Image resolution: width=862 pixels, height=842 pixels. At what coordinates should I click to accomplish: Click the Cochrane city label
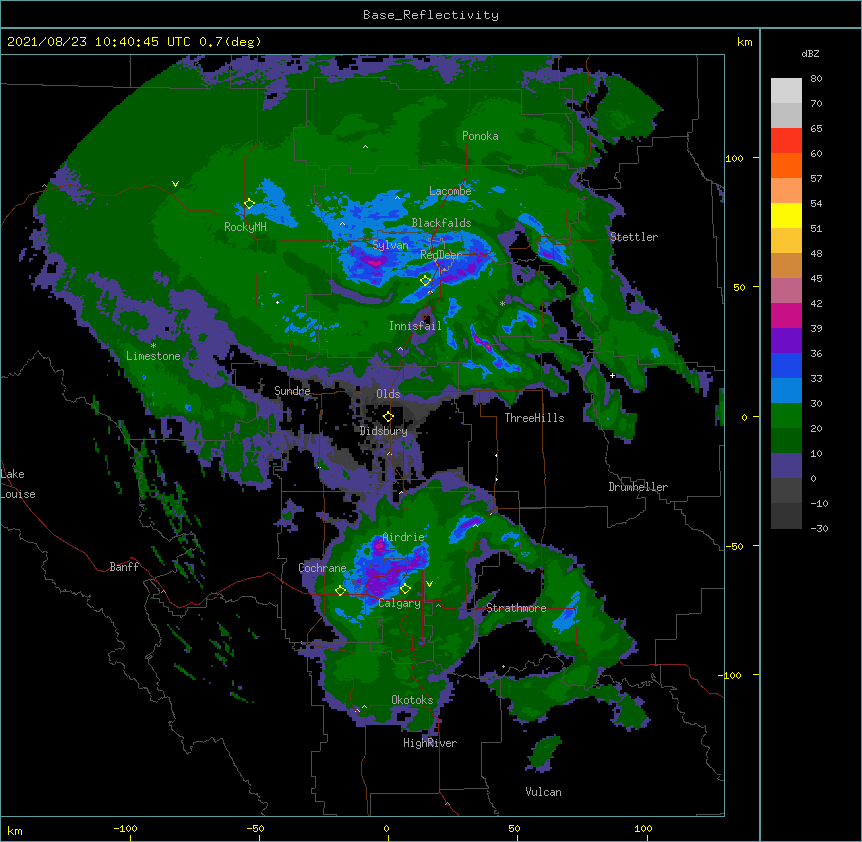coord(322,568)
